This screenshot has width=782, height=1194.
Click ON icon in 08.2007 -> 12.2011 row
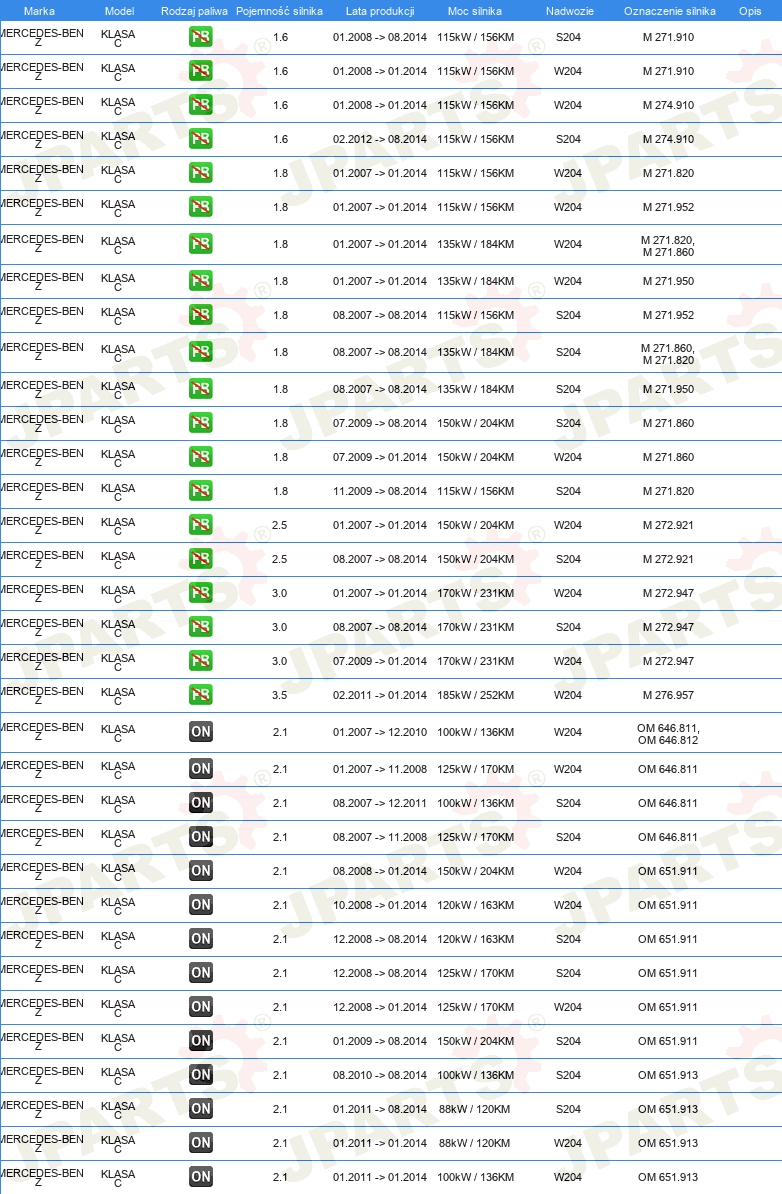pos(200,803)
